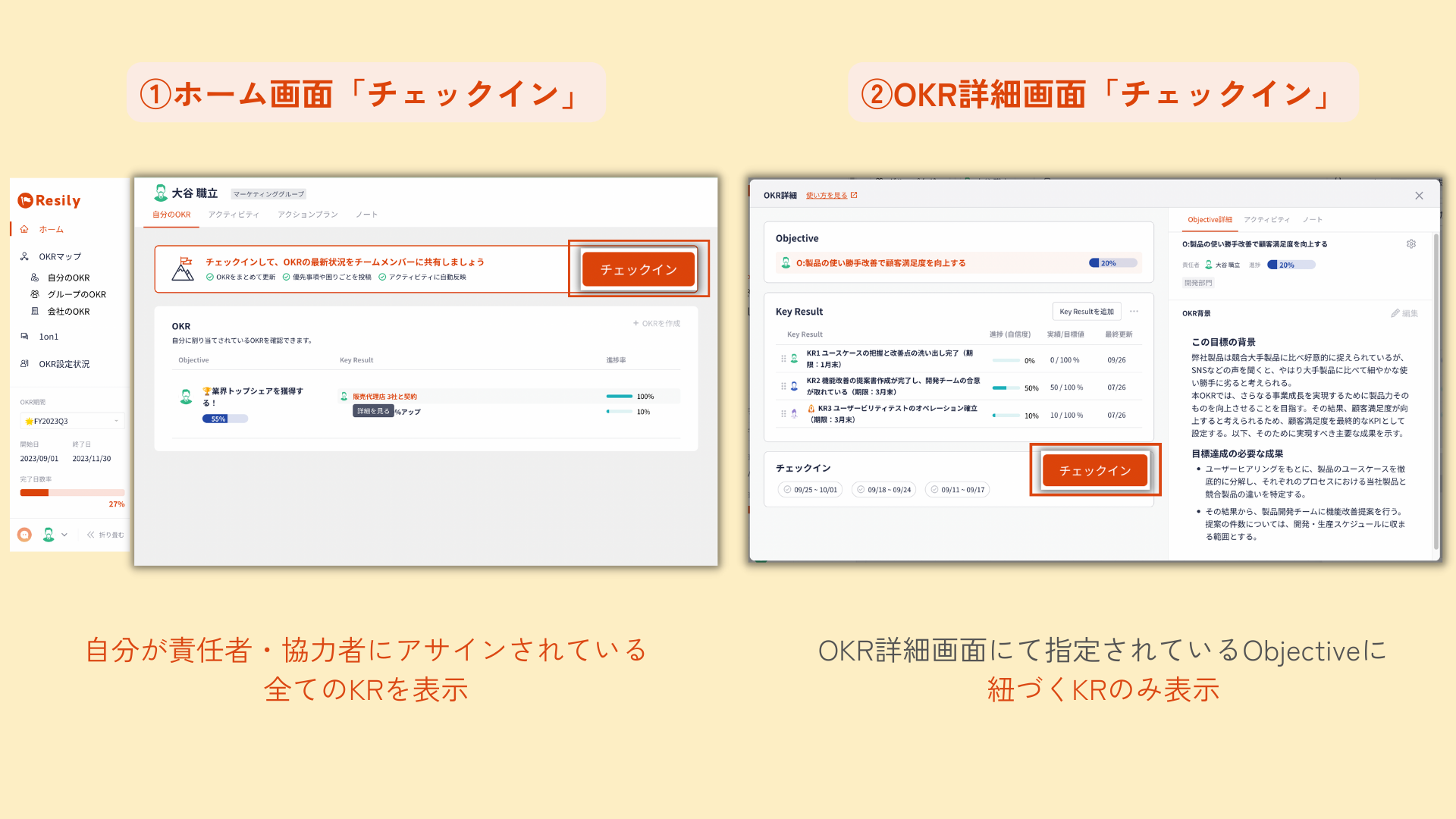Viewport: 1456px width, 819px height.
Task: Select the 09/25 ~ 10/01 check-in chip
Action: point(810,490)
